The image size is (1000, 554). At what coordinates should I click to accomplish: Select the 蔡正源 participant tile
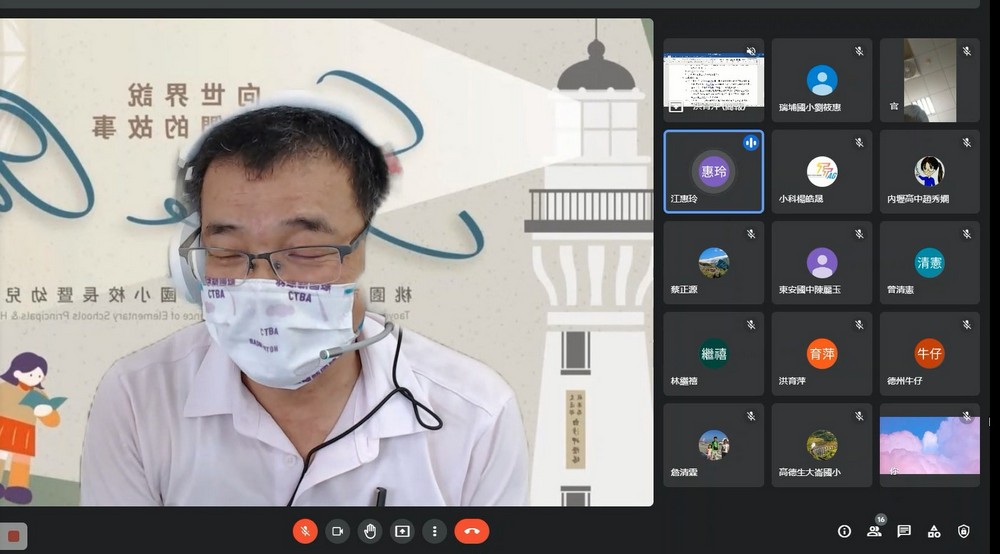coord(714,263)
